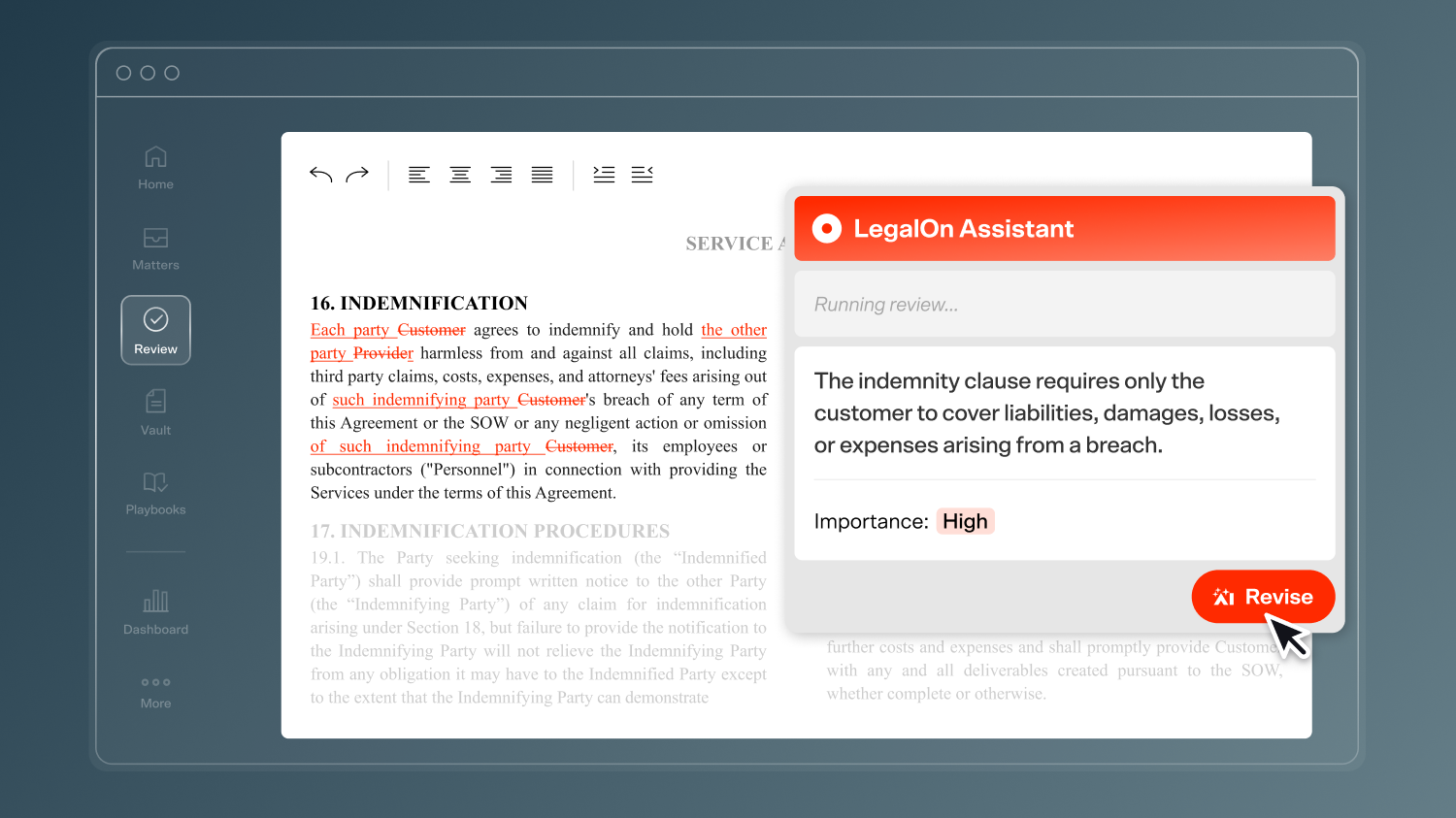Click the inserted text 'the other'
The image size is (1456, 818).
(x=734, y=330)
